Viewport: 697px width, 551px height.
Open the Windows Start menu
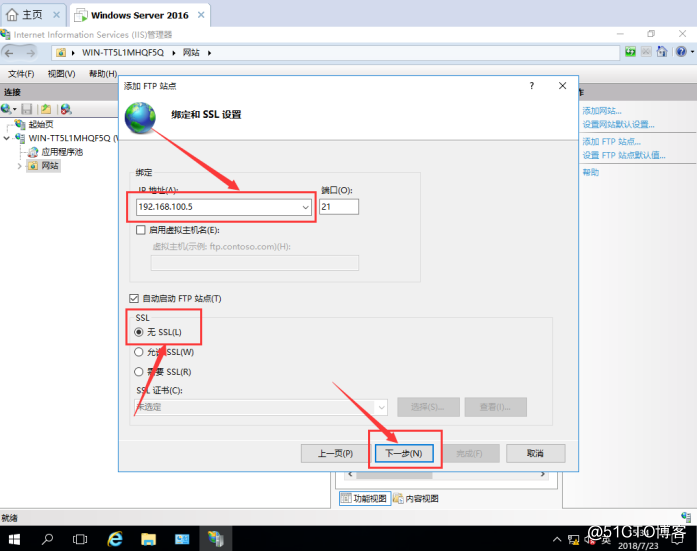14,539
